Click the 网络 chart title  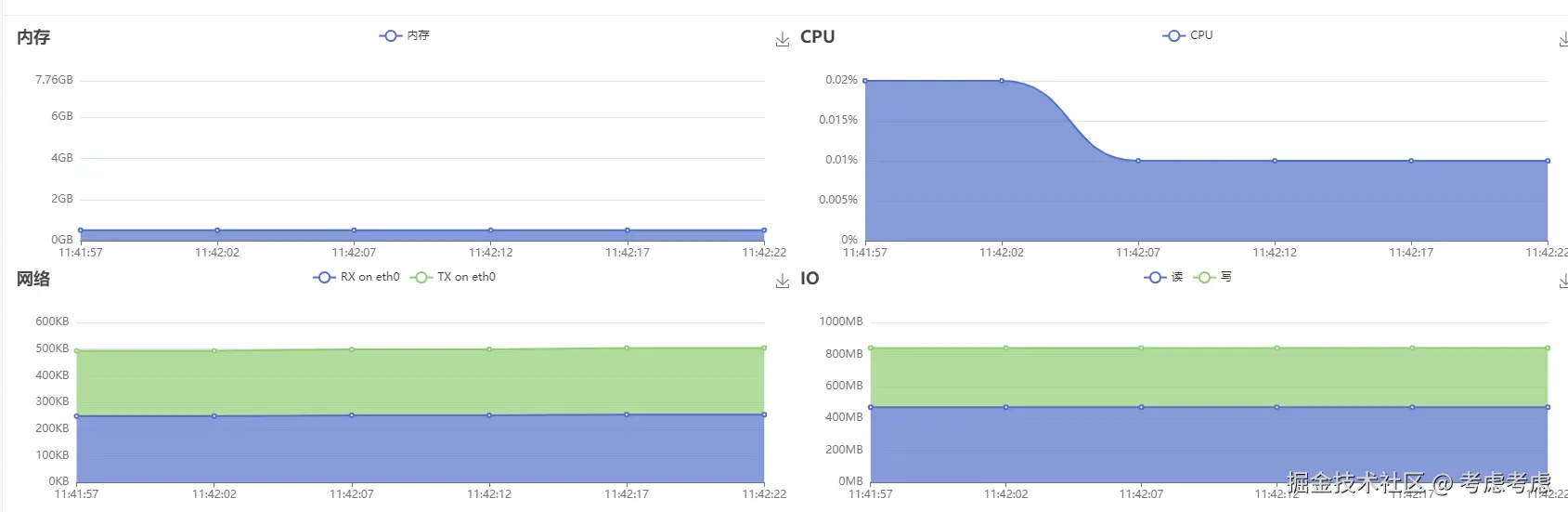click(33, 279)
